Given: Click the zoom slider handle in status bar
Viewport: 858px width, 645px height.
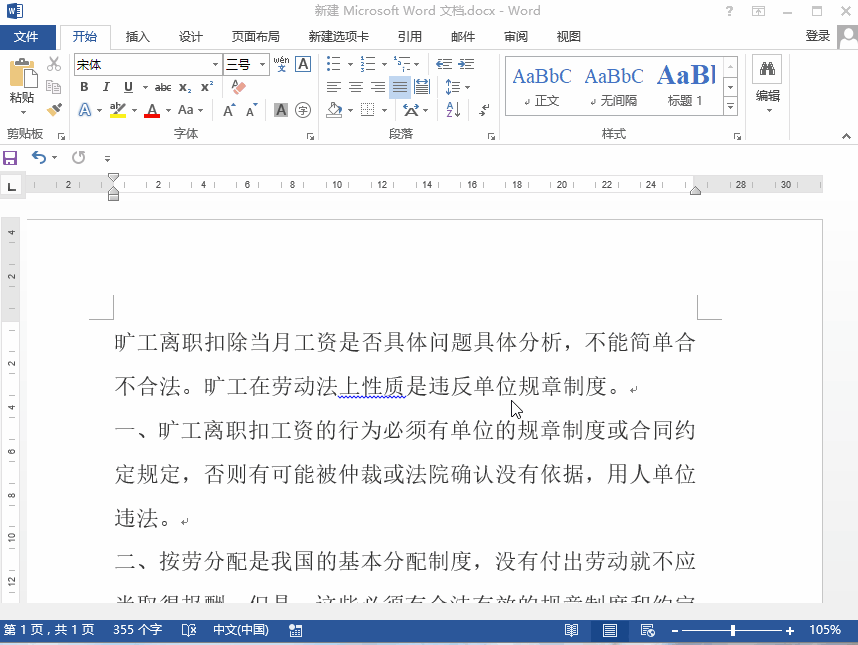Looking at the screenshot, I should coord(733,631).
